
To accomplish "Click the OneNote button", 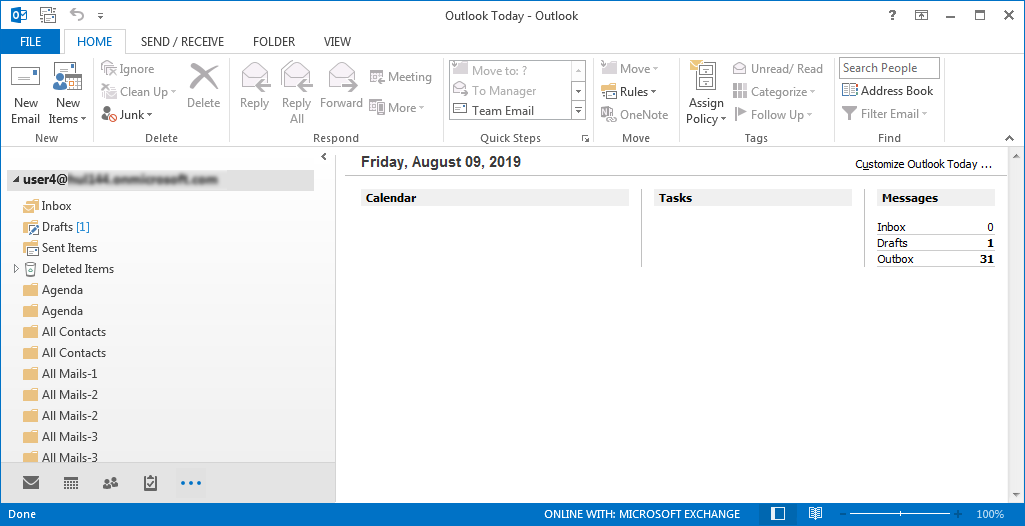I will click(635, 114).
